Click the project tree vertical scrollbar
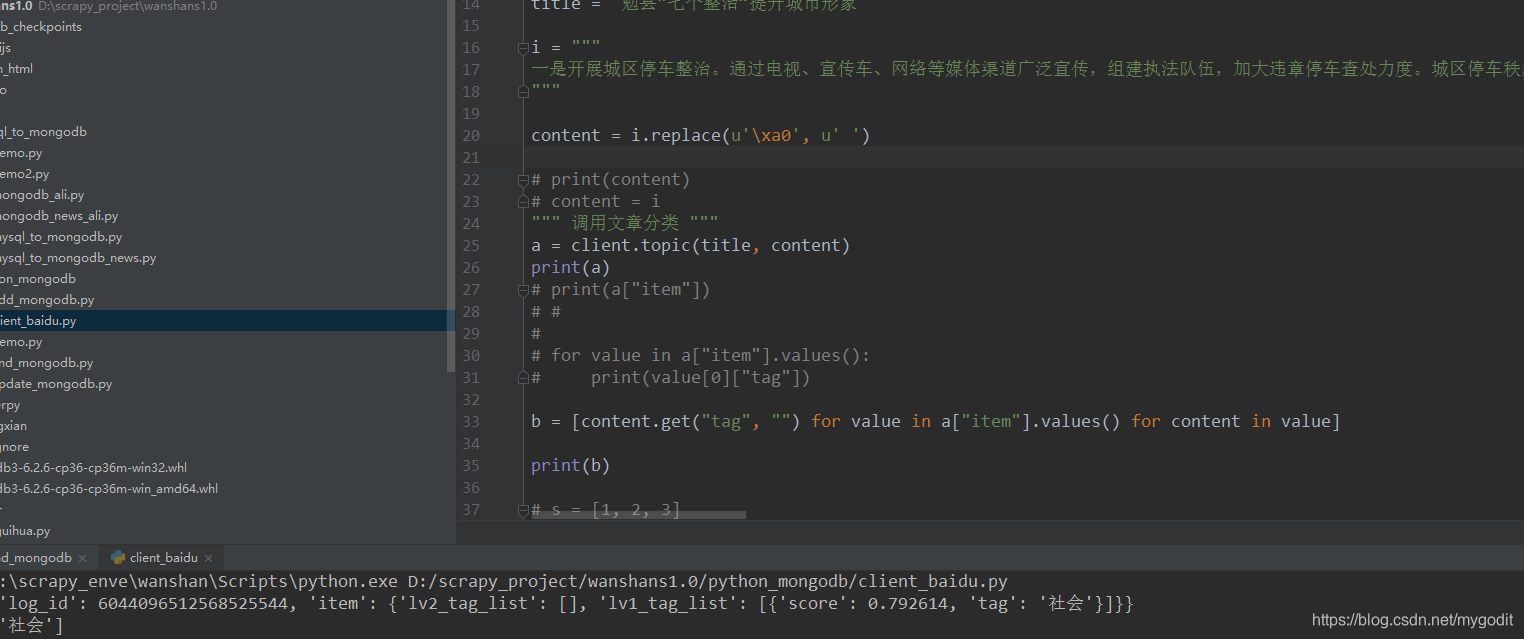 451,185
